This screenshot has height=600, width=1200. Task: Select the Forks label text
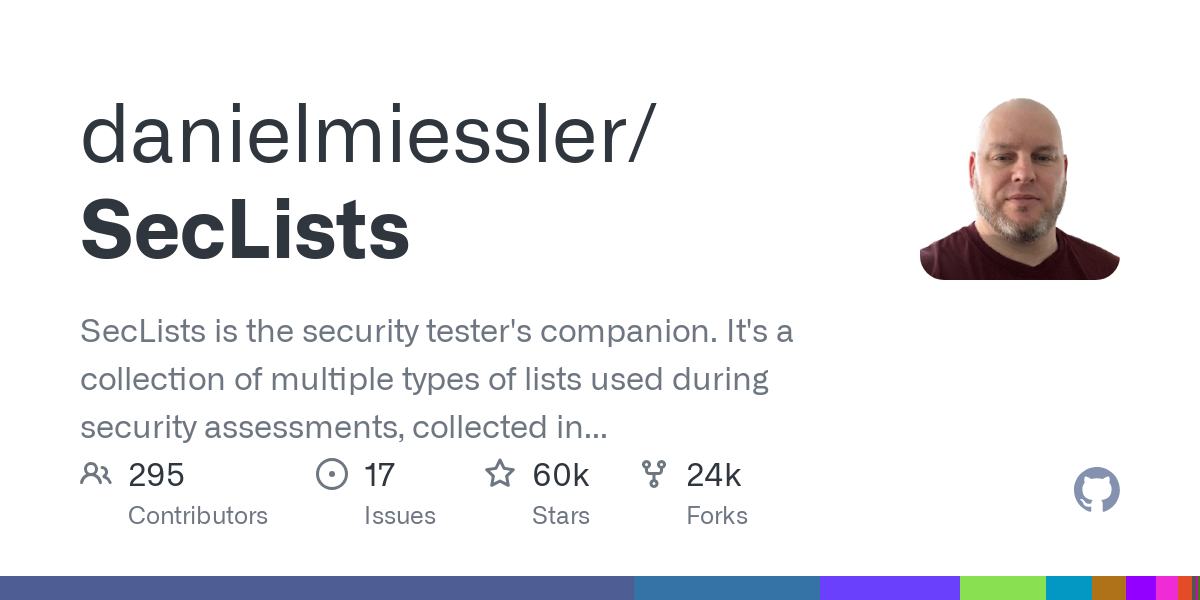click(717, 516)
